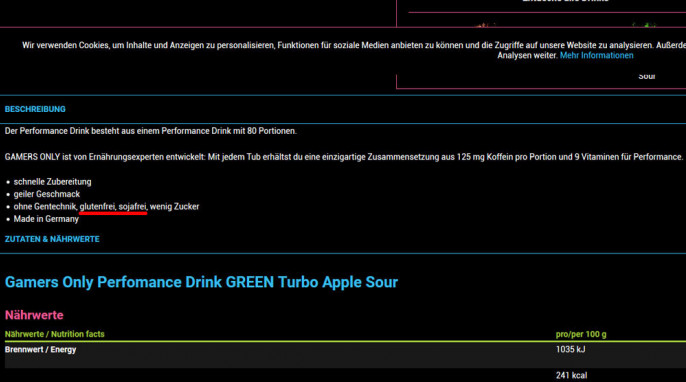The height and width of the screenshot is (382, 686).
Task: Click the 1035 kJ value
Action: 570,349
